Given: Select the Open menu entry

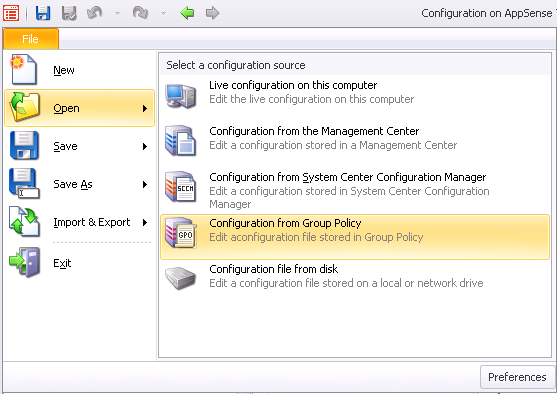Looking at the screenshot, I should 80,108.
